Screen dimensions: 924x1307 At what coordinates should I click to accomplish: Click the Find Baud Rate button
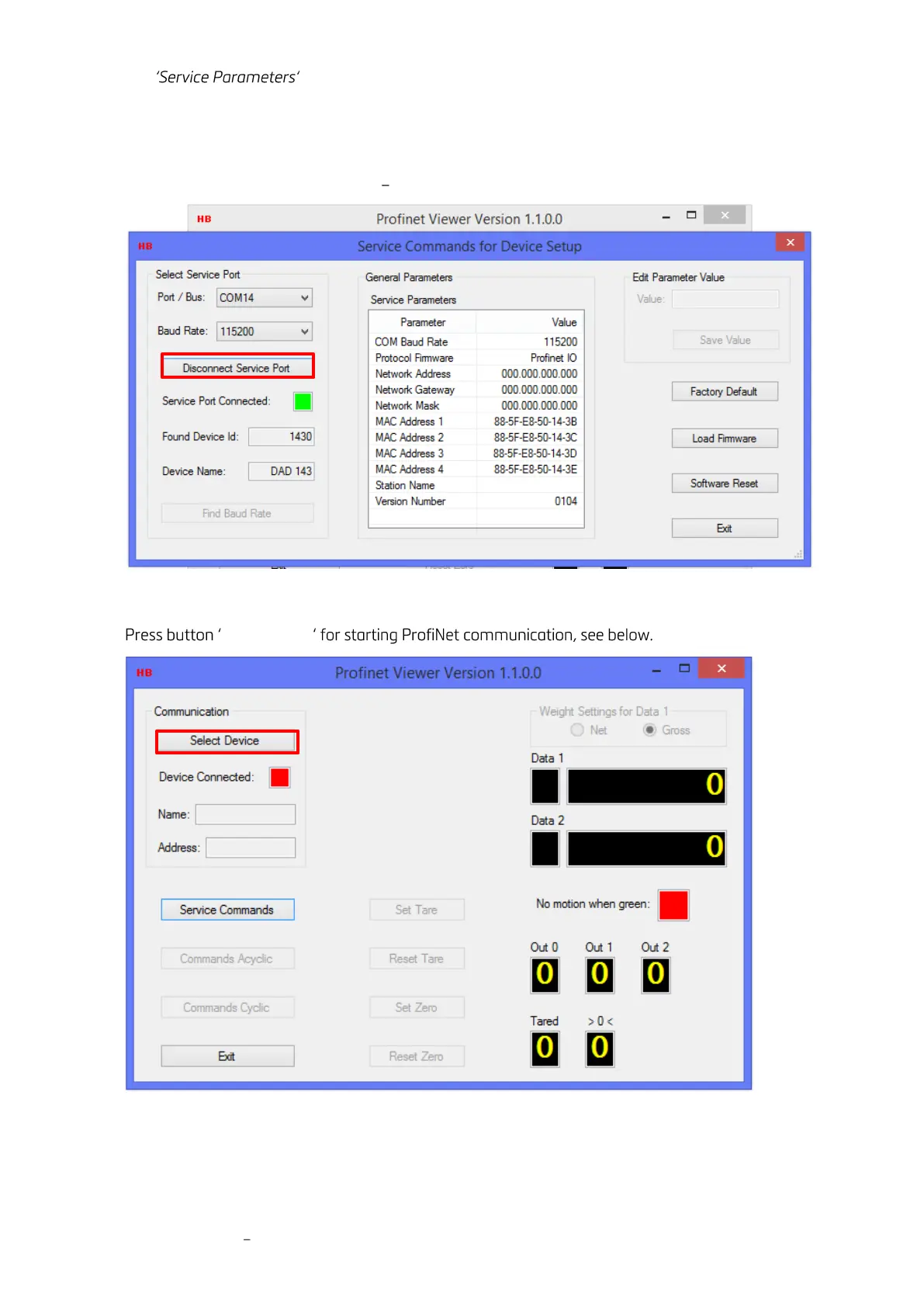point(237,513)
